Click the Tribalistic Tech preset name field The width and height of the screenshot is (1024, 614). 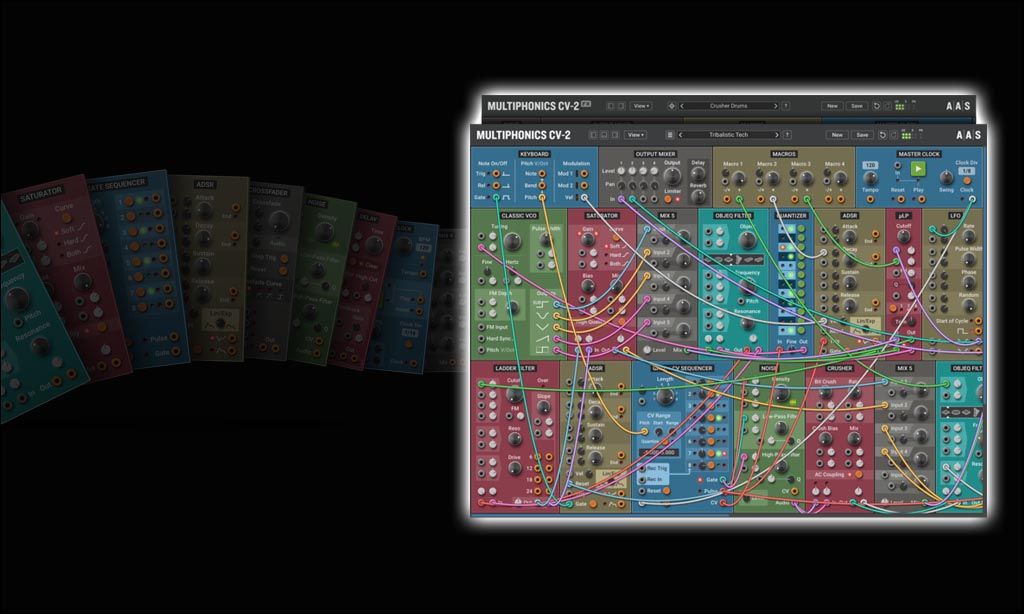(x=728, y=135)
